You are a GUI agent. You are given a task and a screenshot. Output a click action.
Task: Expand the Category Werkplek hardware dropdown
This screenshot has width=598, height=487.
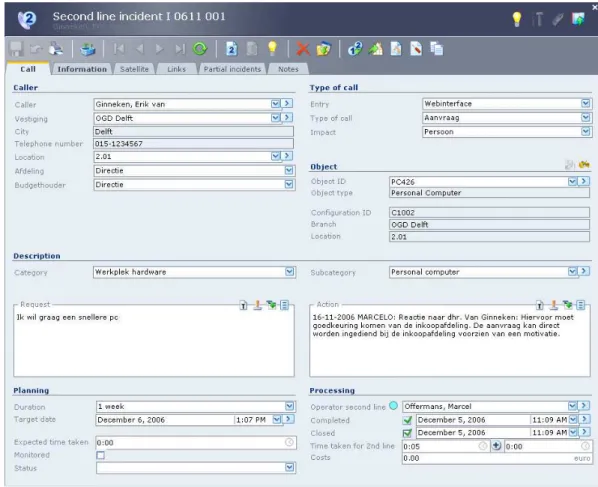(x=290, y=272)
